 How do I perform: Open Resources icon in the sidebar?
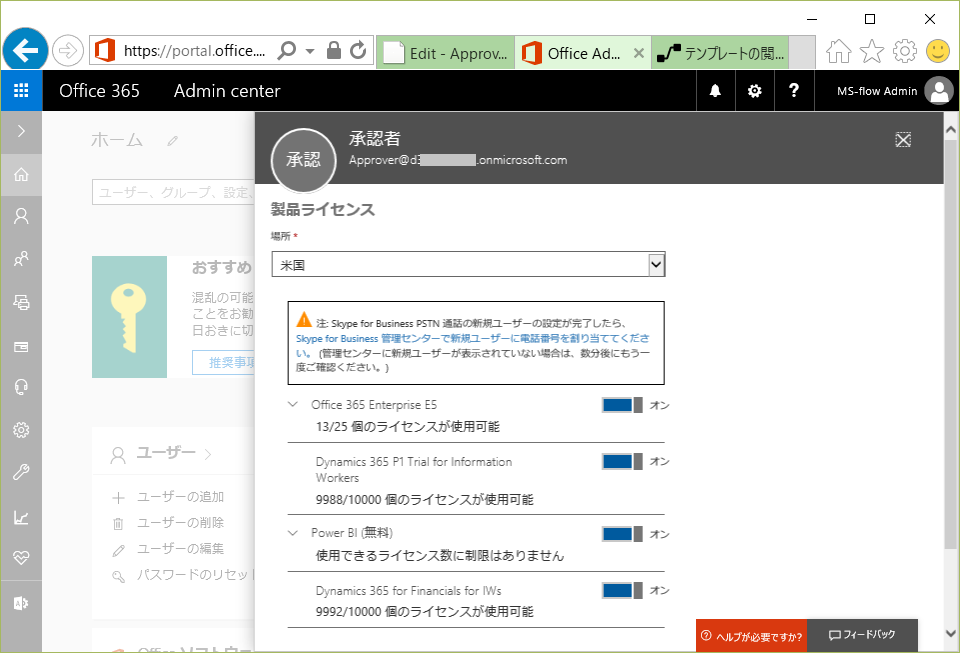tap(21, 302)
